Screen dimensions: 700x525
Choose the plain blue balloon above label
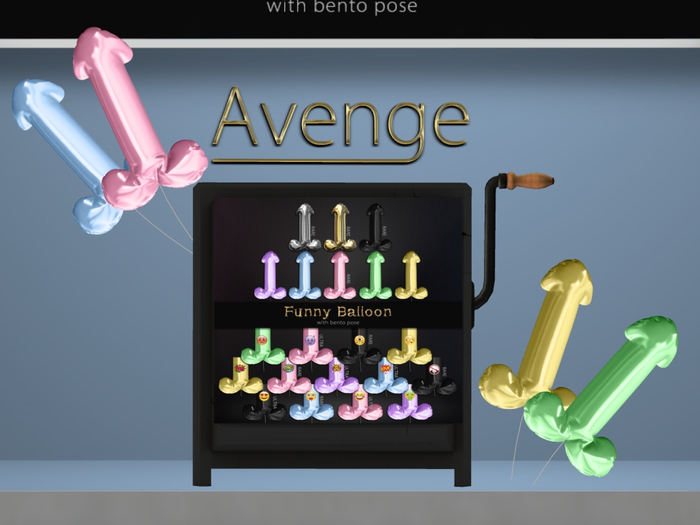pos(305,275)
